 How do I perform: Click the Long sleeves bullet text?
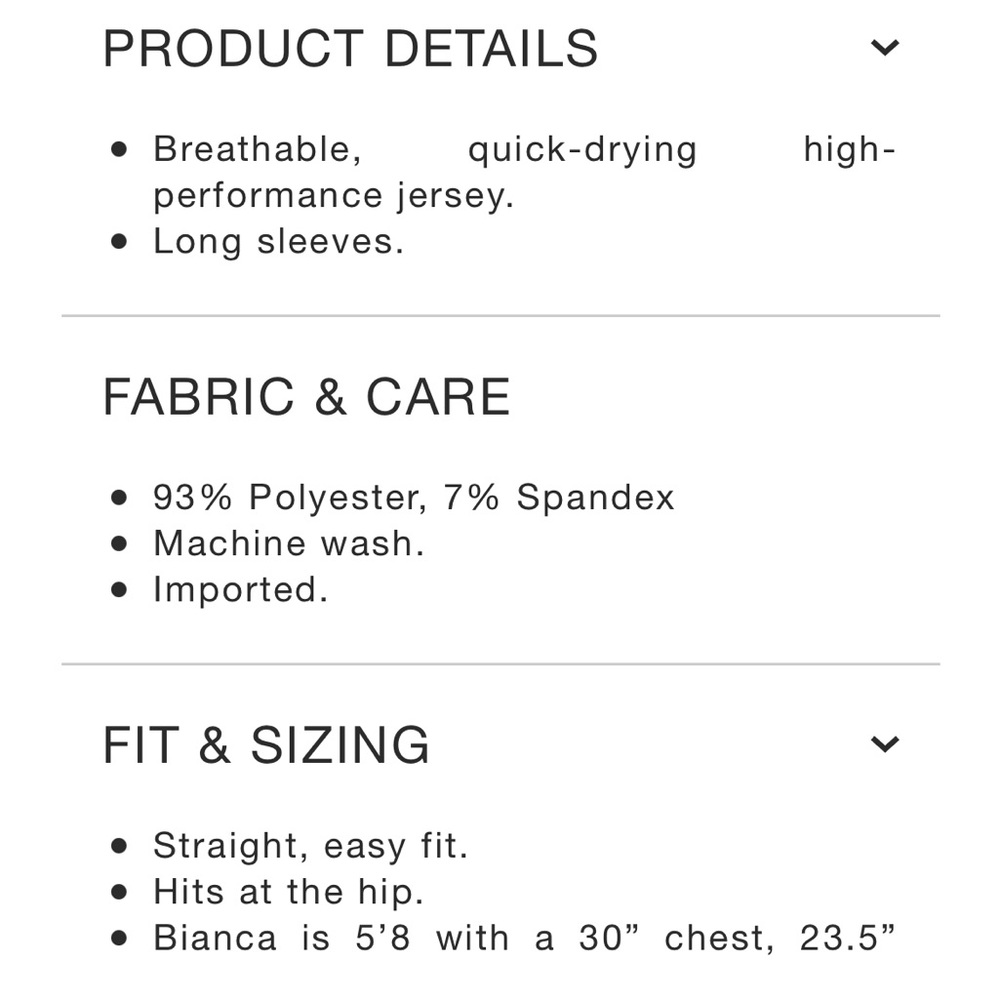[279, 242]
